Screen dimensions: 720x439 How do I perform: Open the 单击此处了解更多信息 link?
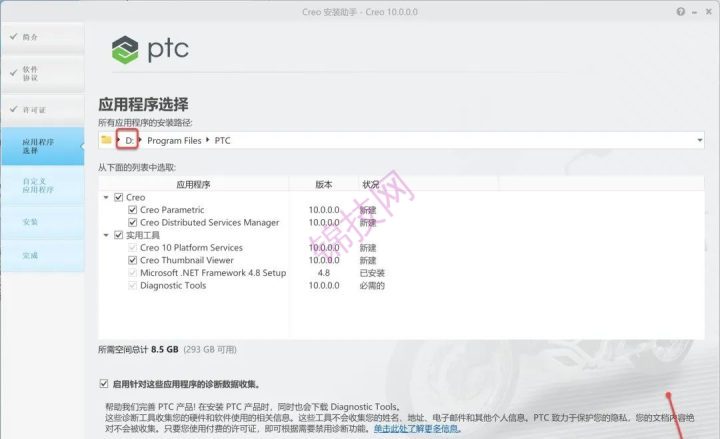(416, 429)
